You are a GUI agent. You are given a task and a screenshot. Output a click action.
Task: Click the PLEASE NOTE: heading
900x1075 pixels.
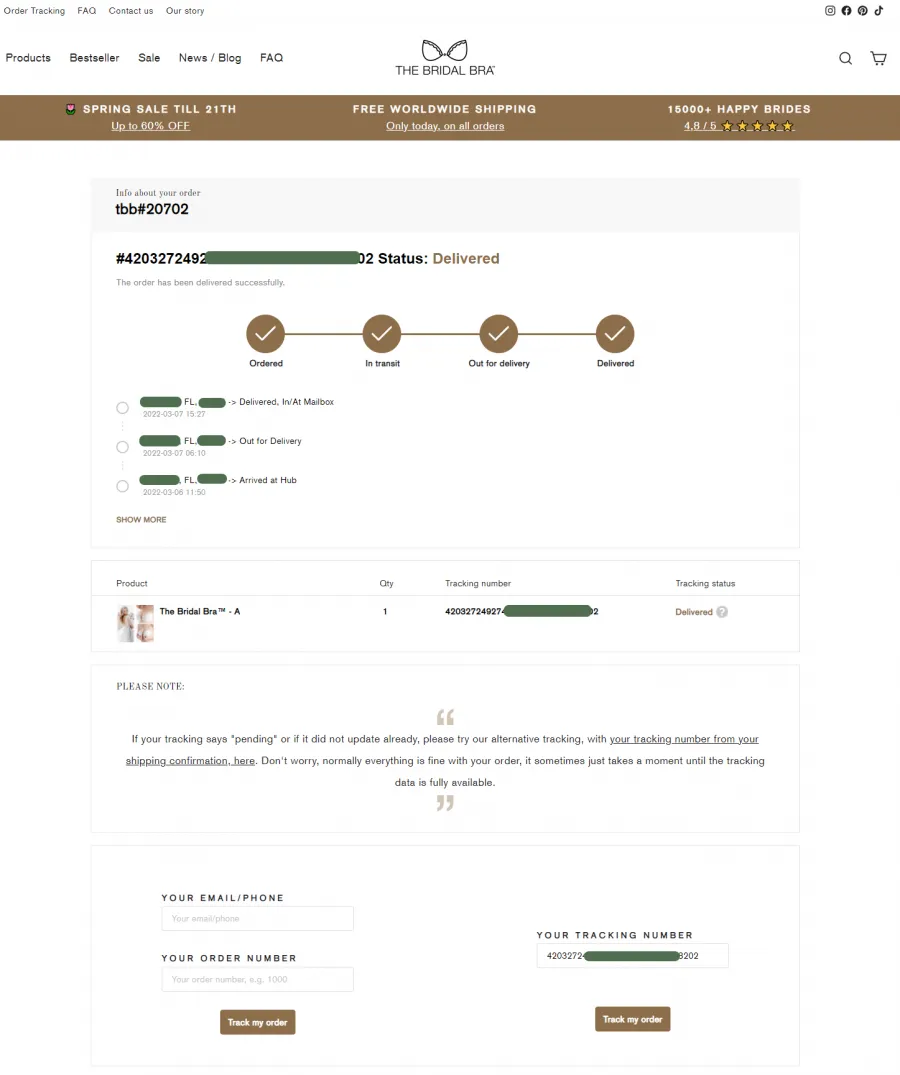(x=150, y=686)
